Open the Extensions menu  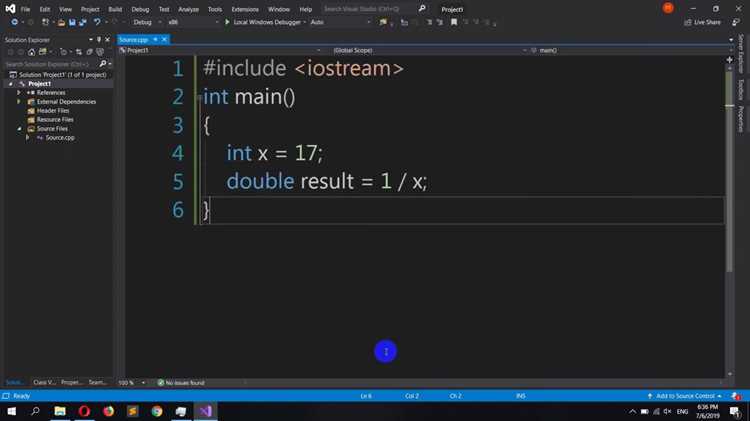(245, 9)
